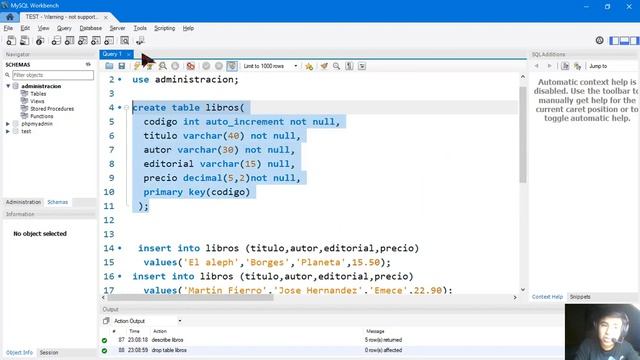Image resolution: width=640 pixels, height=360 pixels.
Task: Toggle word wrap icon in editor toolbar
Action: (x=362, y=66)
